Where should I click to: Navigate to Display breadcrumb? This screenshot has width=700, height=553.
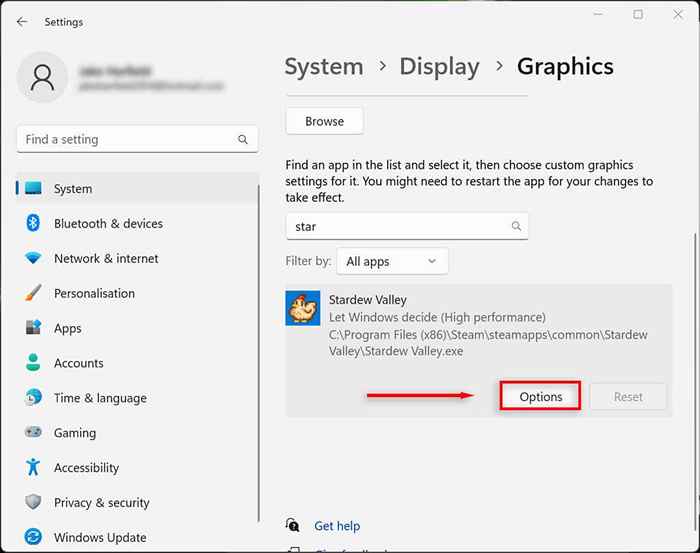pos(439,67)
